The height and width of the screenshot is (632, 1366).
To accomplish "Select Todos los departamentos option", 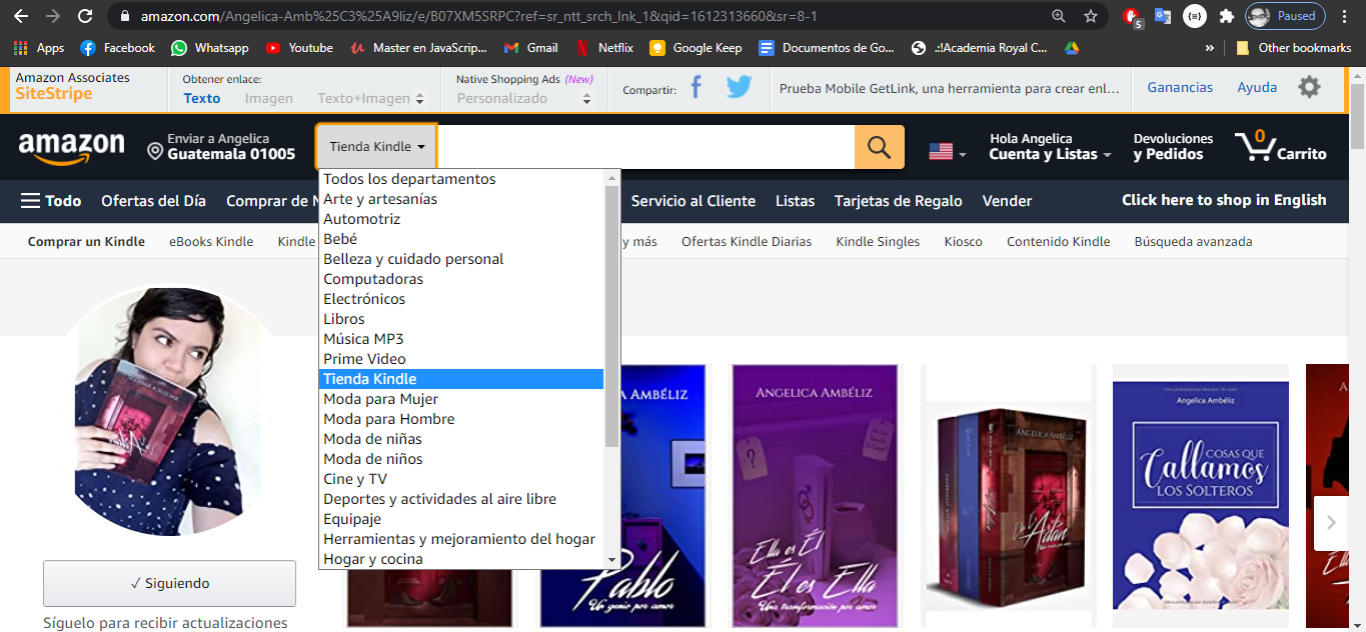I will coord(461,179).
